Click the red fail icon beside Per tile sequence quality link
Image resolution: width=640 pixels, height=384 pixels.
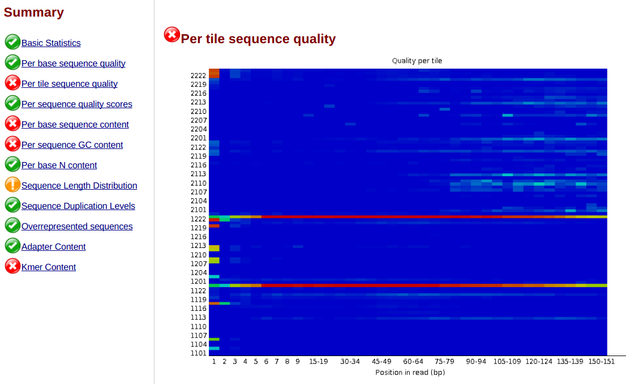[x=13, y=83]
